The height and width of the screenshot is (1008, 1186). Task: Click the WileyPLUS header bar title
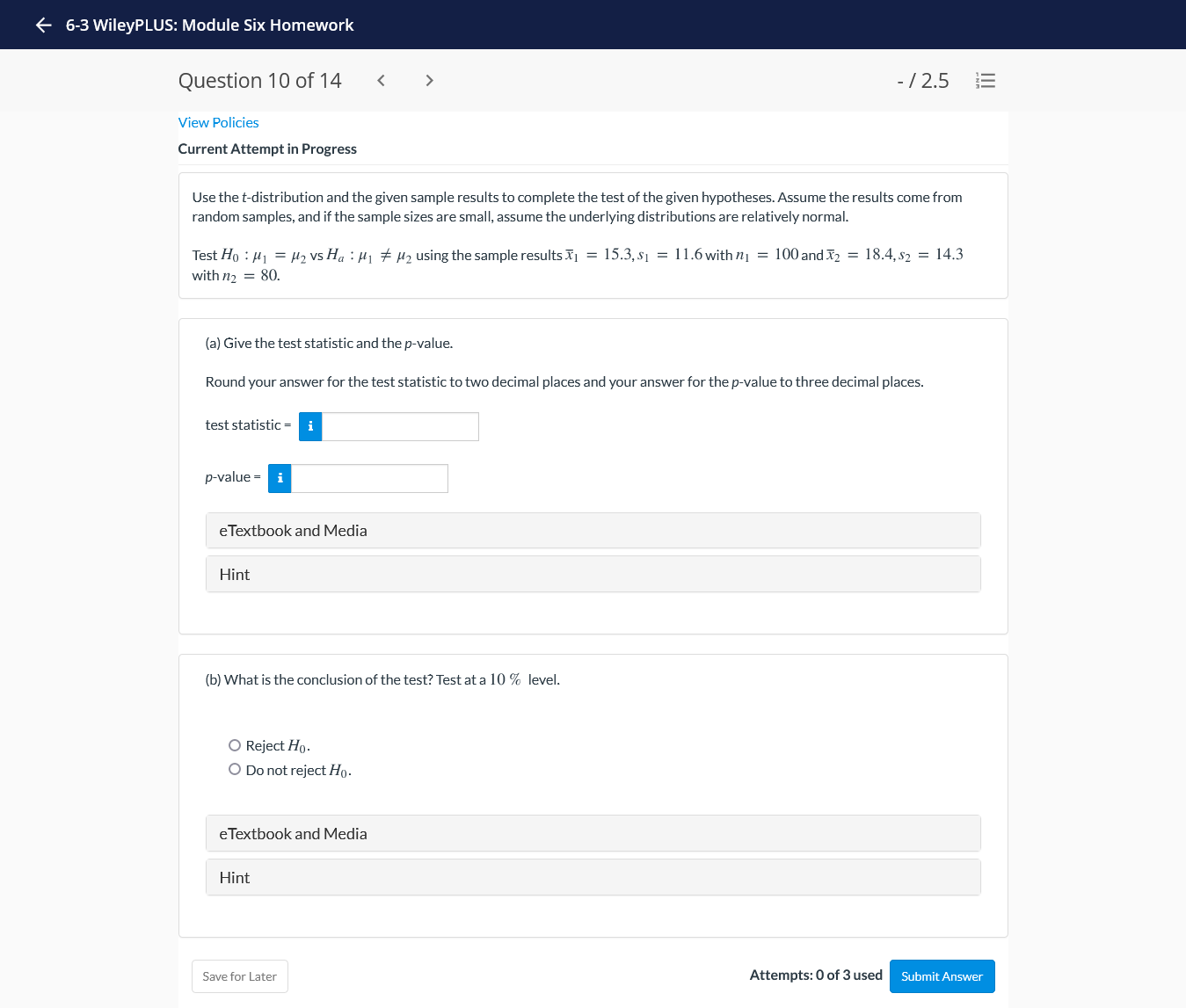click(208, 25)
